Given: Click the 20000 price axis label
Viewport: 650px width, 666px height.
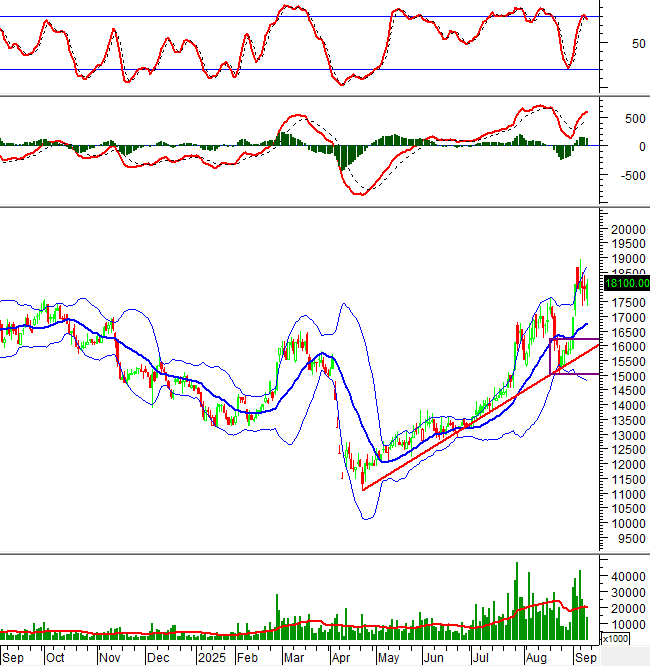Looking at the screenshot, I should (625, 229).
